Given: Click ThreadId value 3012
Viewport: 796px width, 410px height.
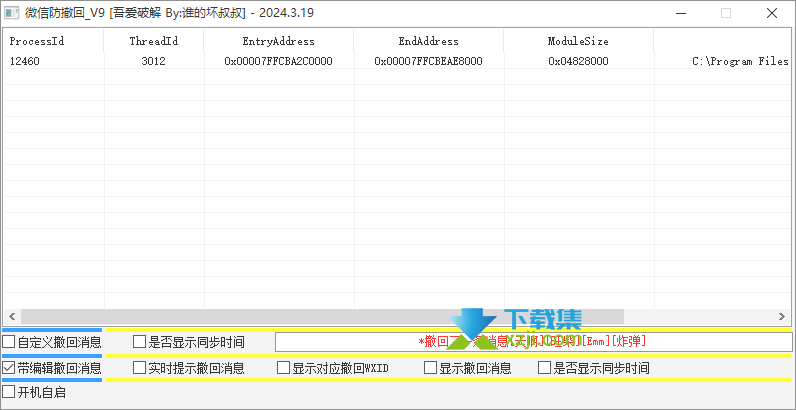Looking at the screenshot, I should [153, 61].
